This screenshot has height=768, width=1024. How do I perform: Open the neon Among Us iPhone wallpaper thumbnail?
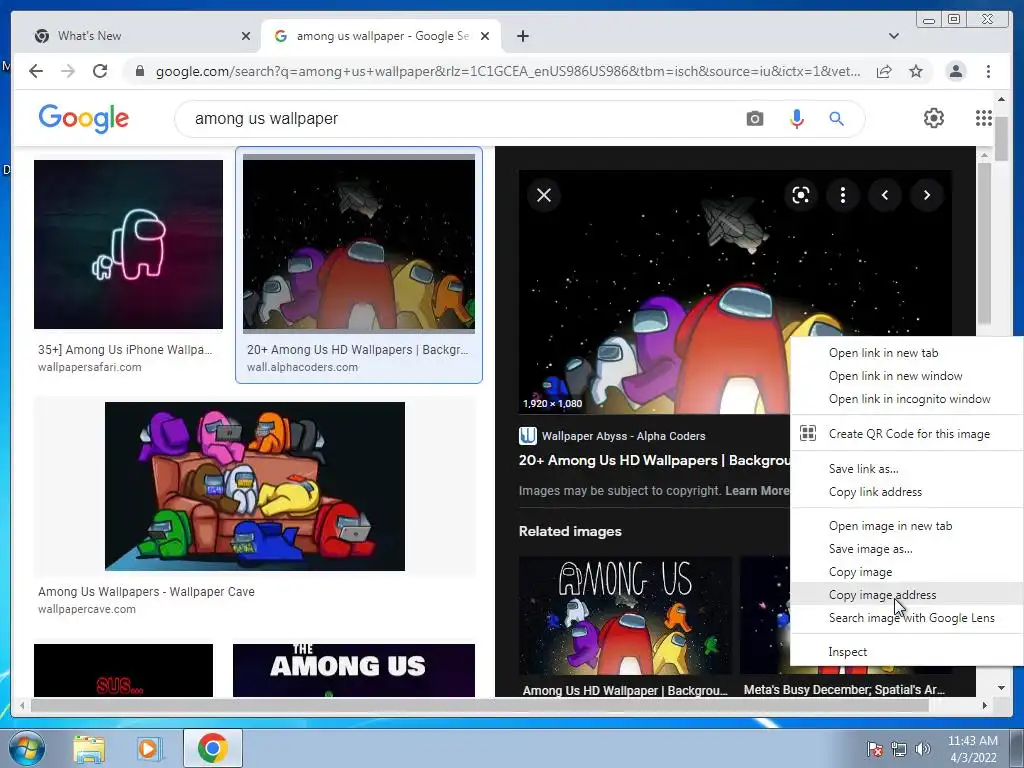(x=128, y=244)
